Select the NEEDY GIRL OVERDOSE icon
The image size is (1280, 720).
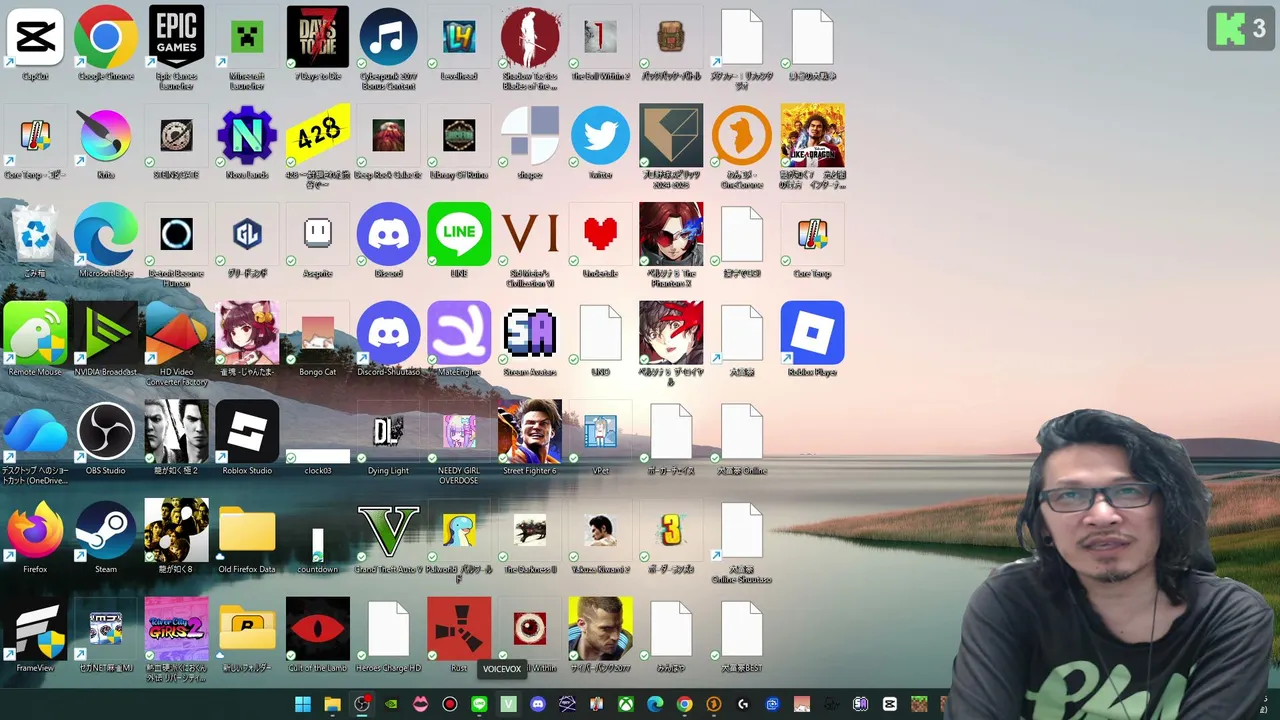click(459, 431)
